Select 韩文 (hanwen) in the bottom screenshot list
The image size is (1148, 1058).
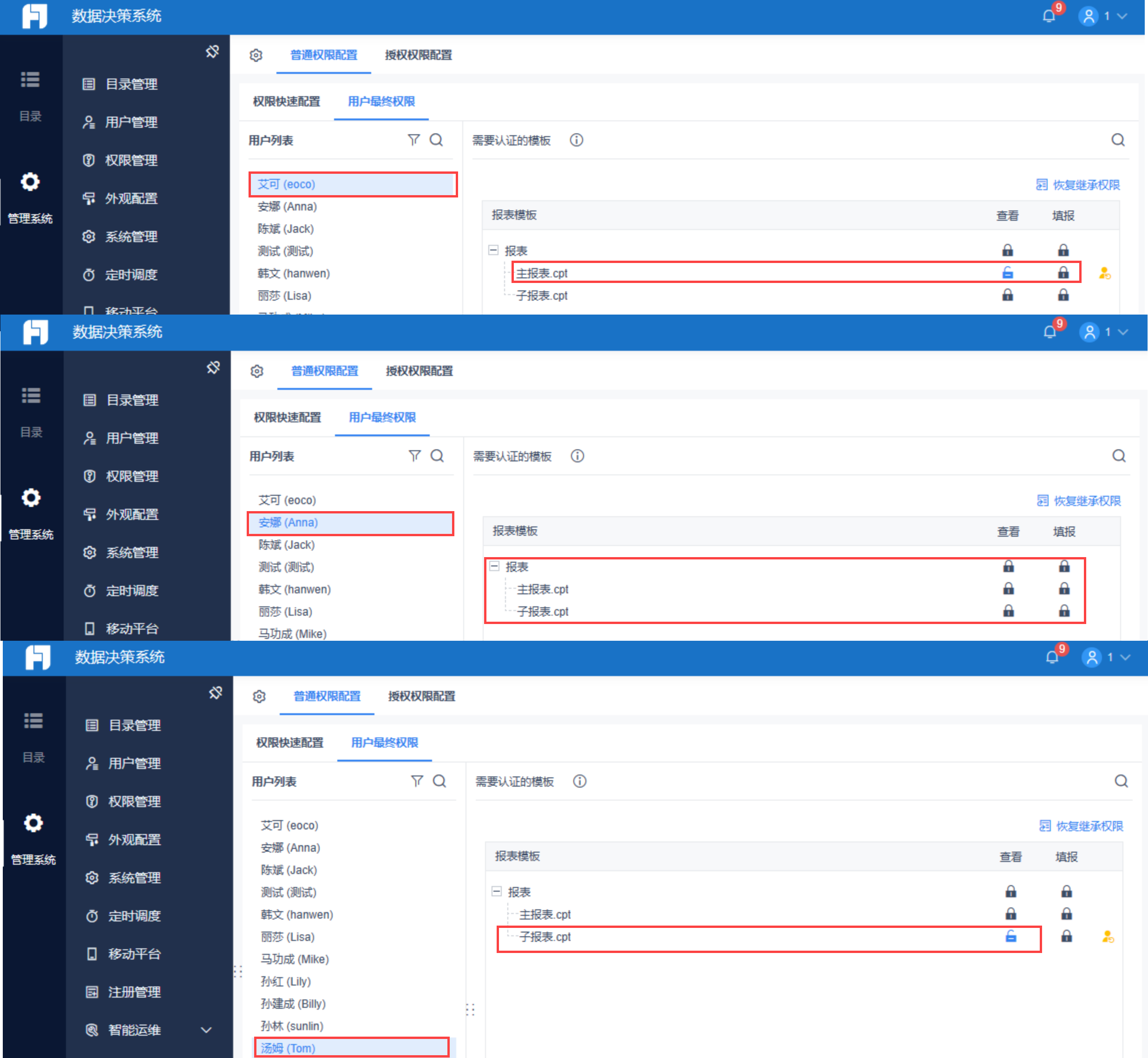(x=296, y=914)
